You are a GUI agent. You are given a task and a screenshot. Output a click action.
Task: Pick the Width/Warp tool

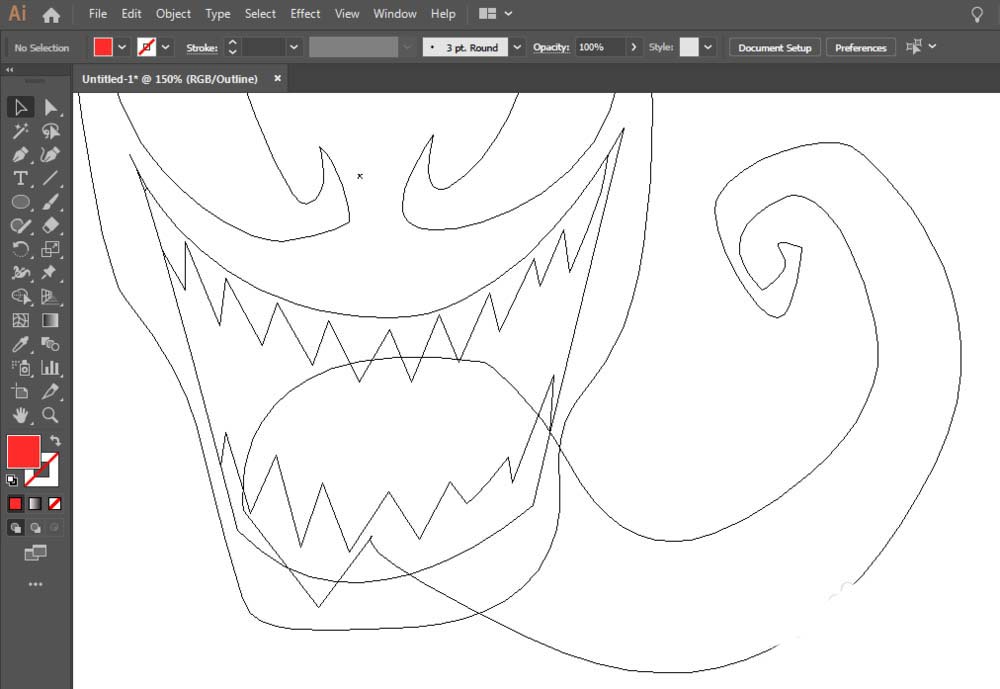tap(20, 272)
